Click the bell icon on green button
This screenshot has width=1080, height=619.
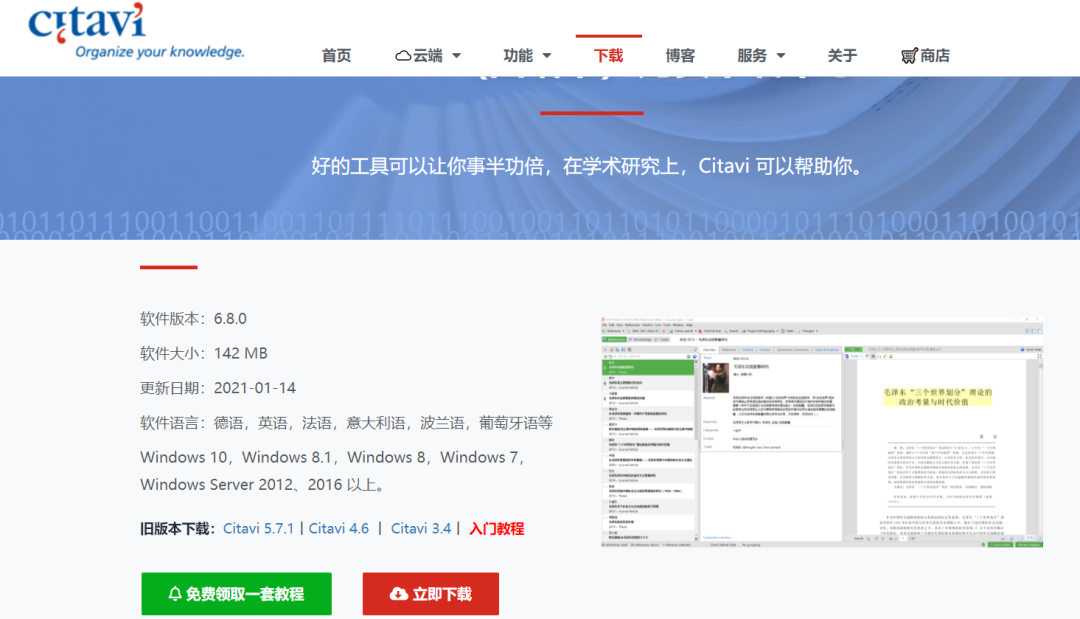175,594
